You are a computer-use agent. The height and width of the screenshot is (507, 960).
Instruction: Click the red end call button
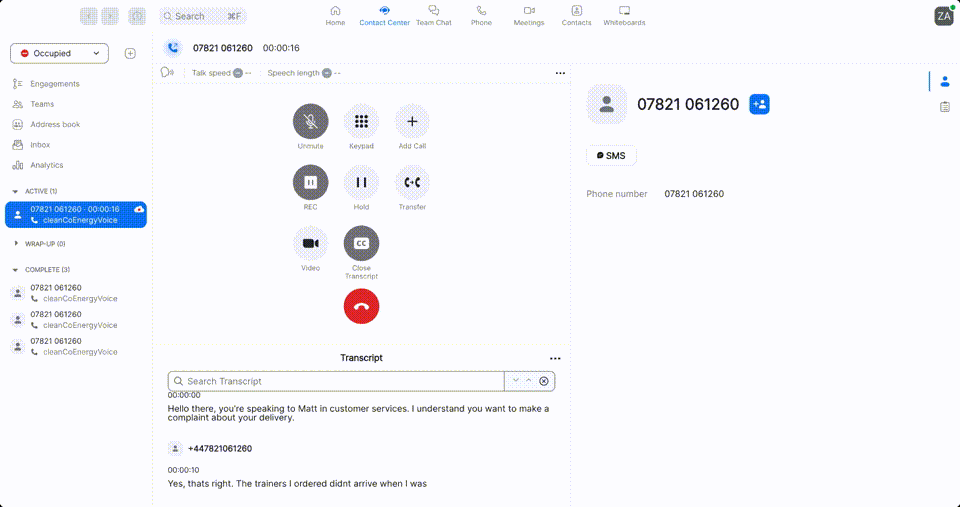tap(361, 306)
